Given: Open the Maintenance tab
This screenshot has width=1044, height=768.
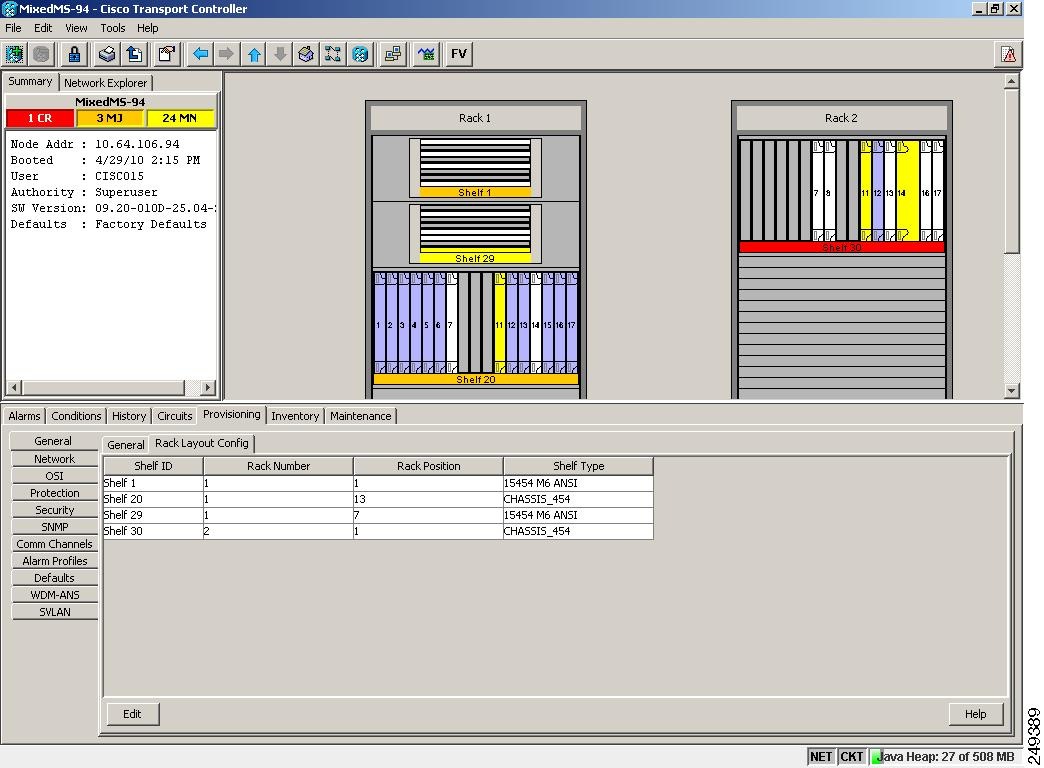Looking at the screenshot, I should point(360,416).
